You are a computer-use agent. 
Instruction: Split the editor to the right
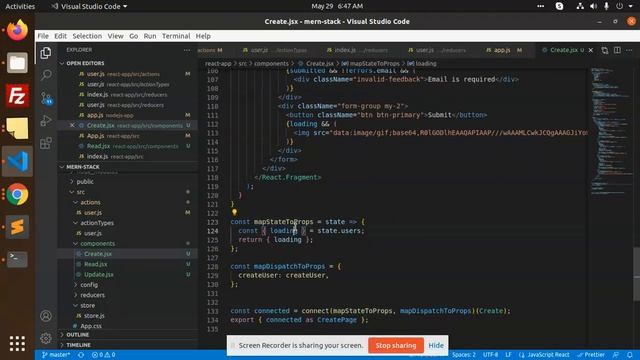pyautogui.click(x=617, y=50)
